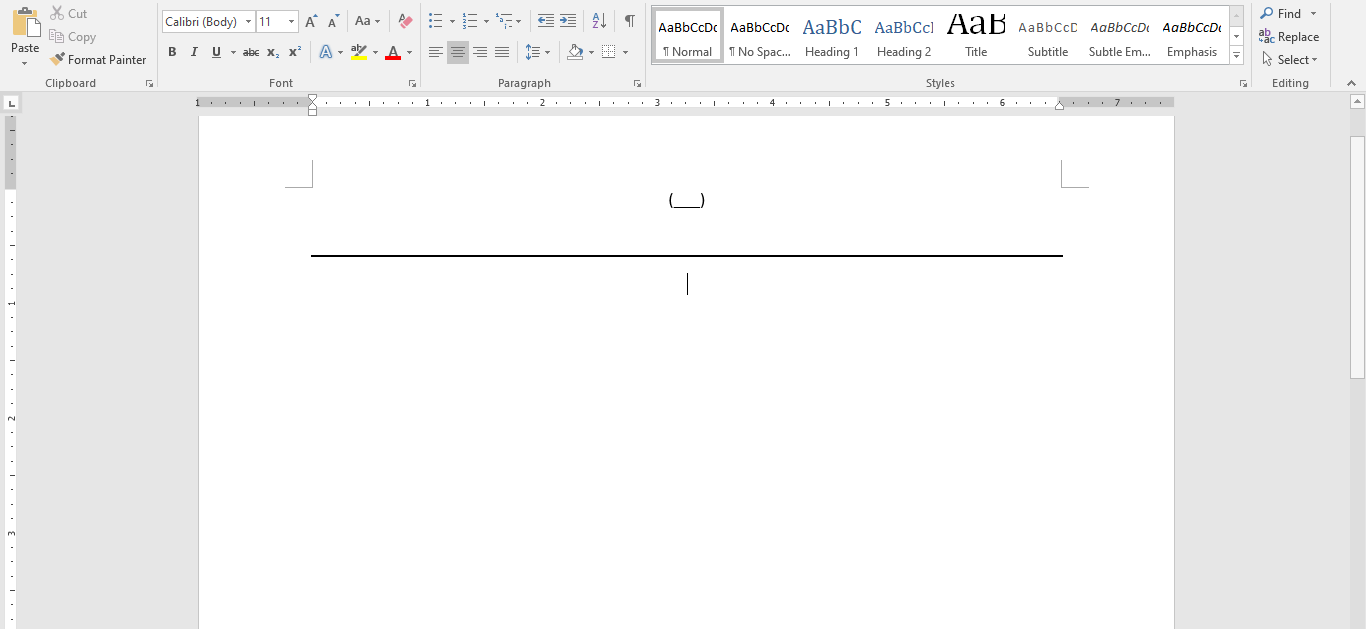Open the Paste options dropdown arrow

pos(25,63)
